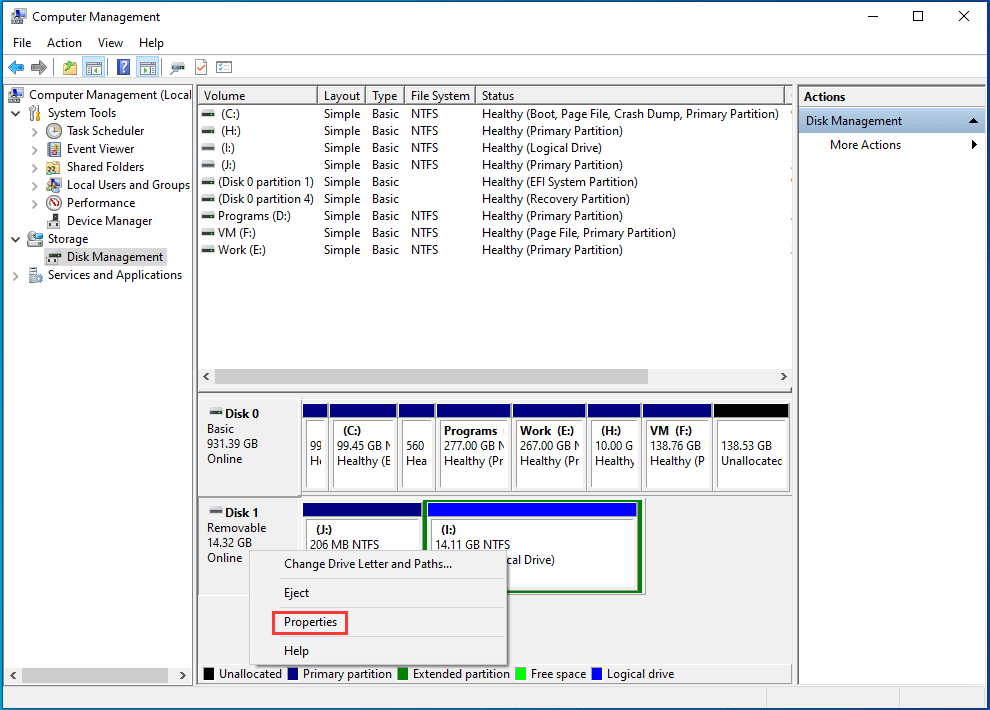Screen dimensions: 990x710
Task: Select the (H:) volume row in list
Action: (x=494, y=131)
